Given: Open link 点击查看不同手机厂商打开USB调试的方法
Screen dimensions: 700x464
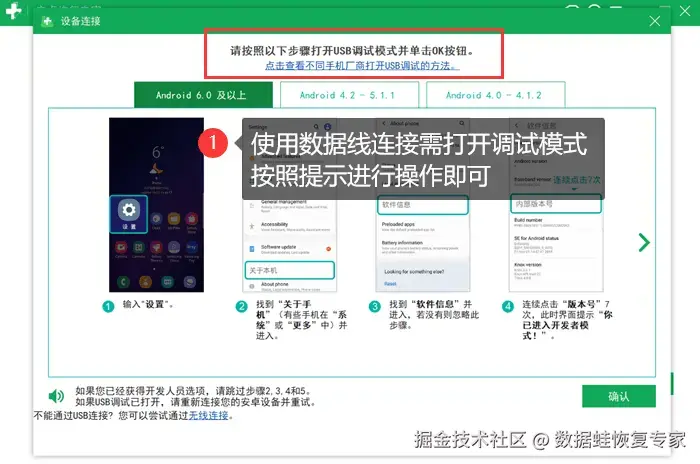Looking at the screenshot, I should pyautogui.click(x=362, y=66).
